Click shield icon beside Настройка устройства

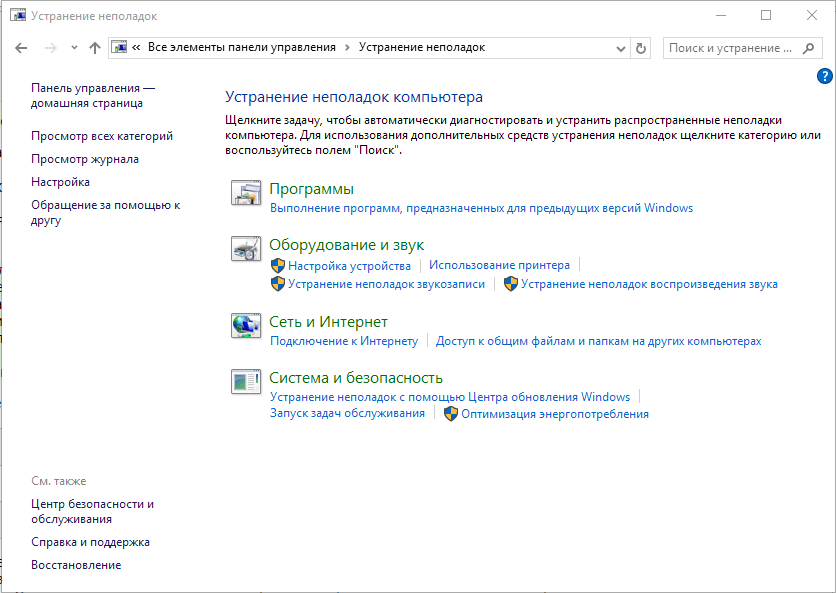[278, 266]
